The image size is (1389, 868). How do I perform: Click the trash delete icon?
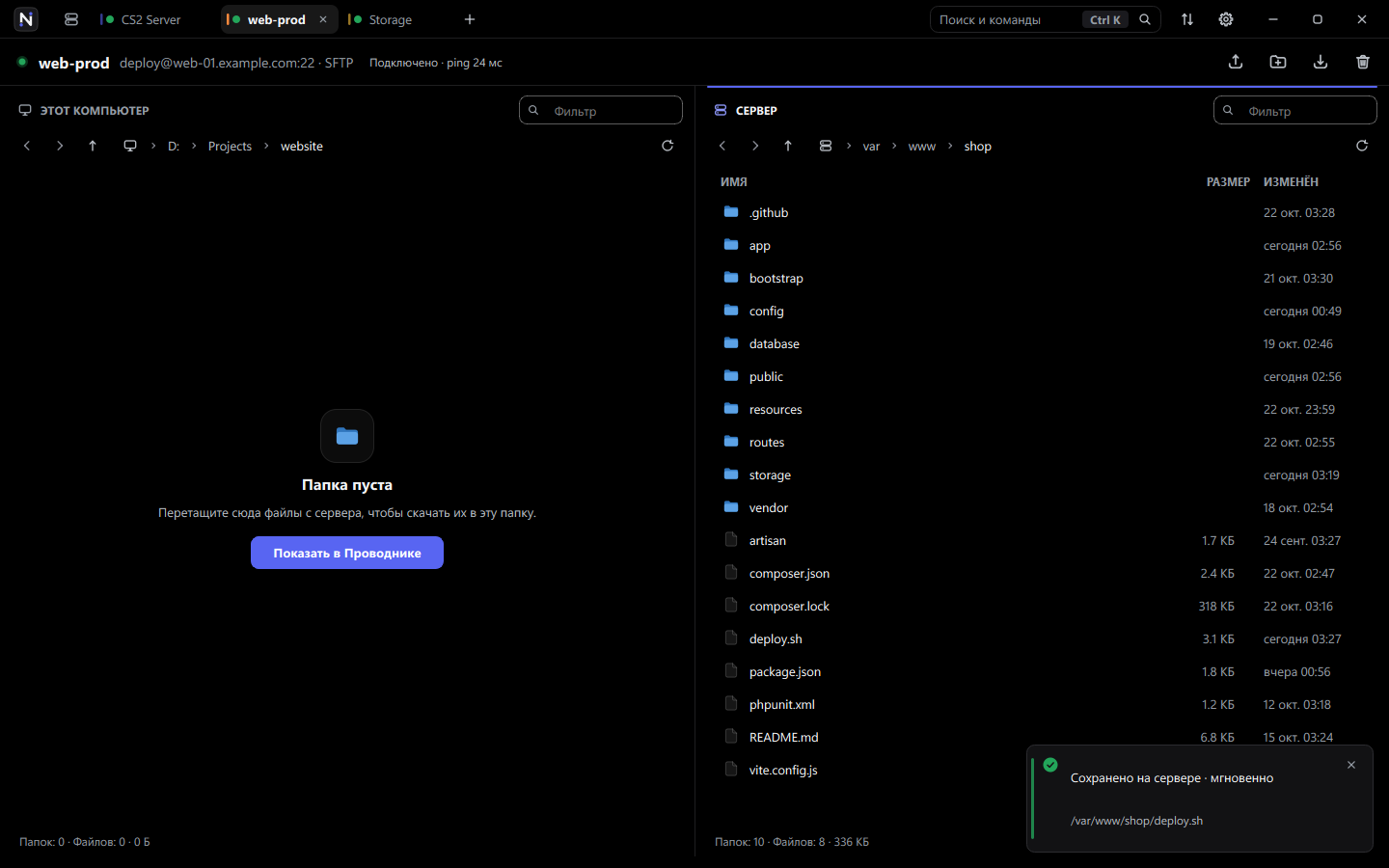click(1363, 62)
